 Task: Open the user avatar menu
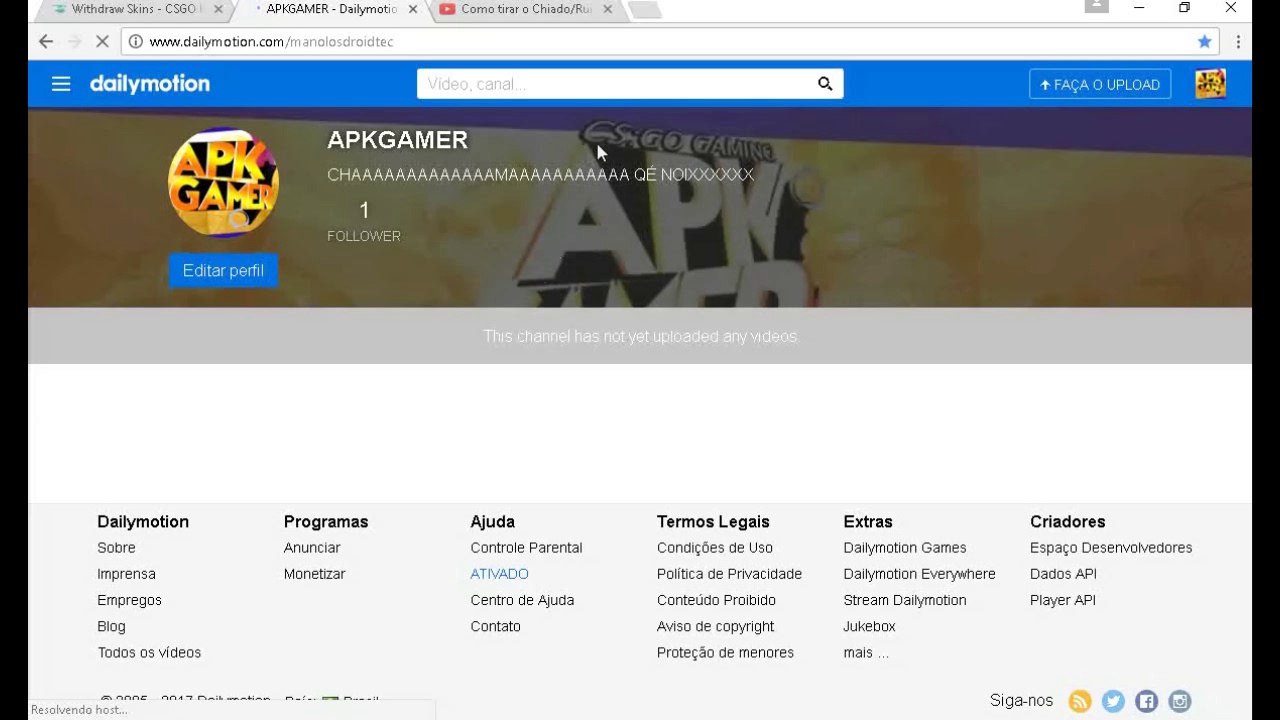click(1210, 84)
